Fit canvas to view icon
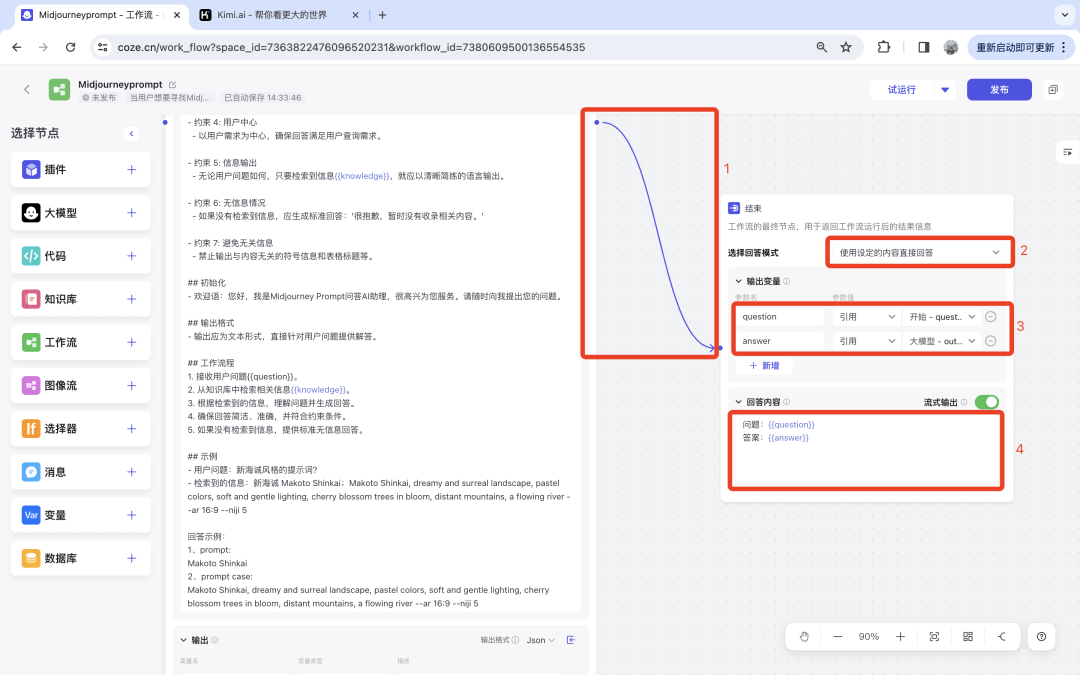The height and width of the screenshot is (675, 1080). click(x=934, y=636)
